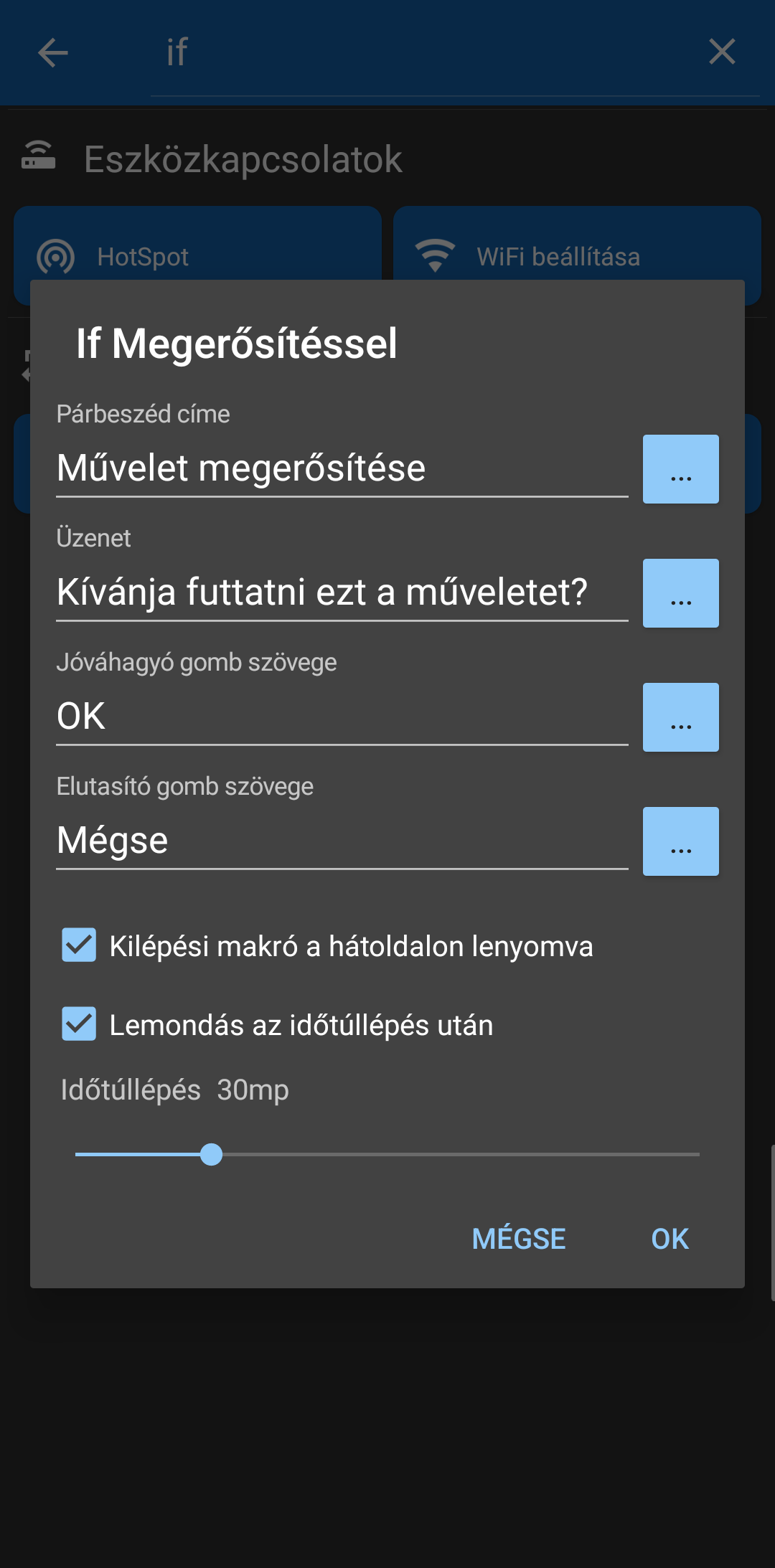Open the variable picker for Üzenet field
This screenshot has height=1568, width=775.
point(680,593)
